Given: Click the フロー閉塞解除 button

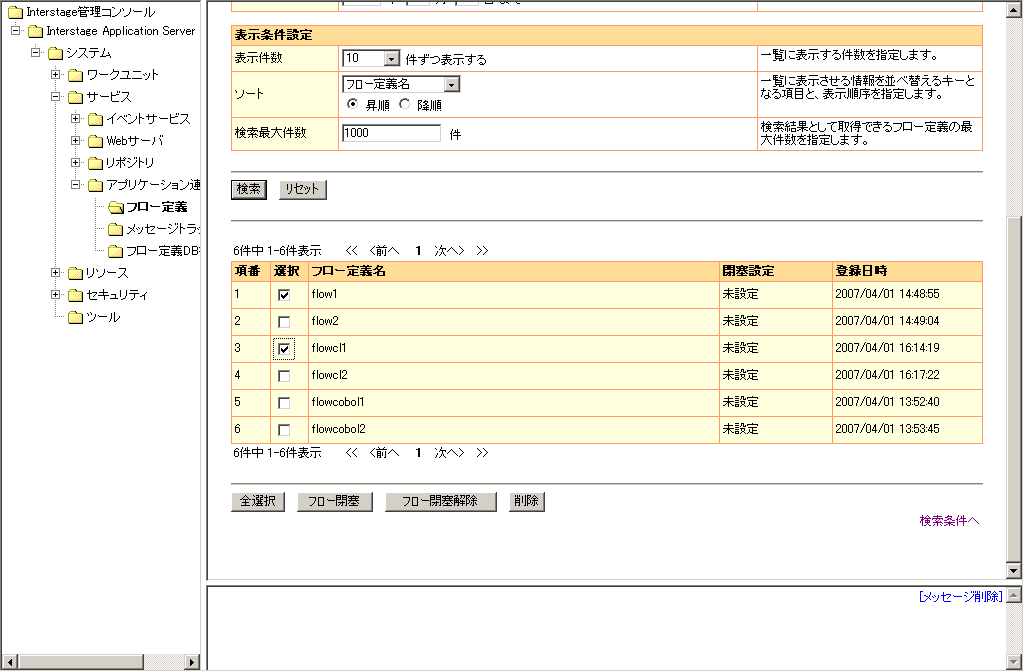Looking at the screenshot, I should (441, 502).
